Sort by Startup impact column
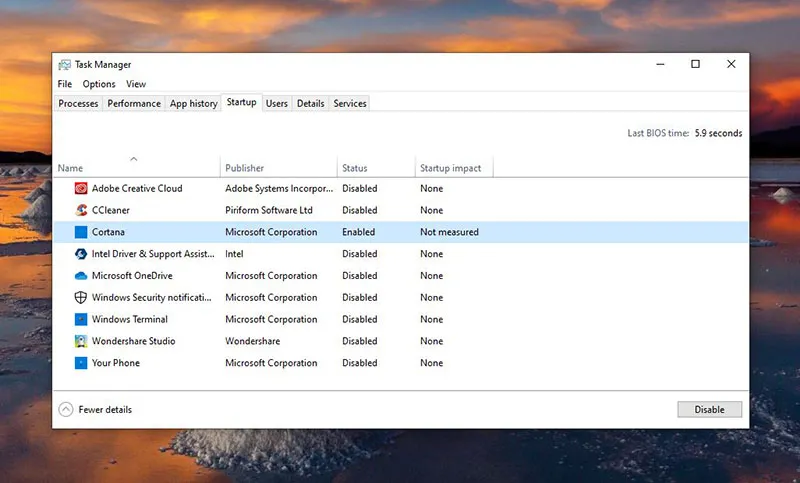The image size is (800, 483). tap(450, 168)
